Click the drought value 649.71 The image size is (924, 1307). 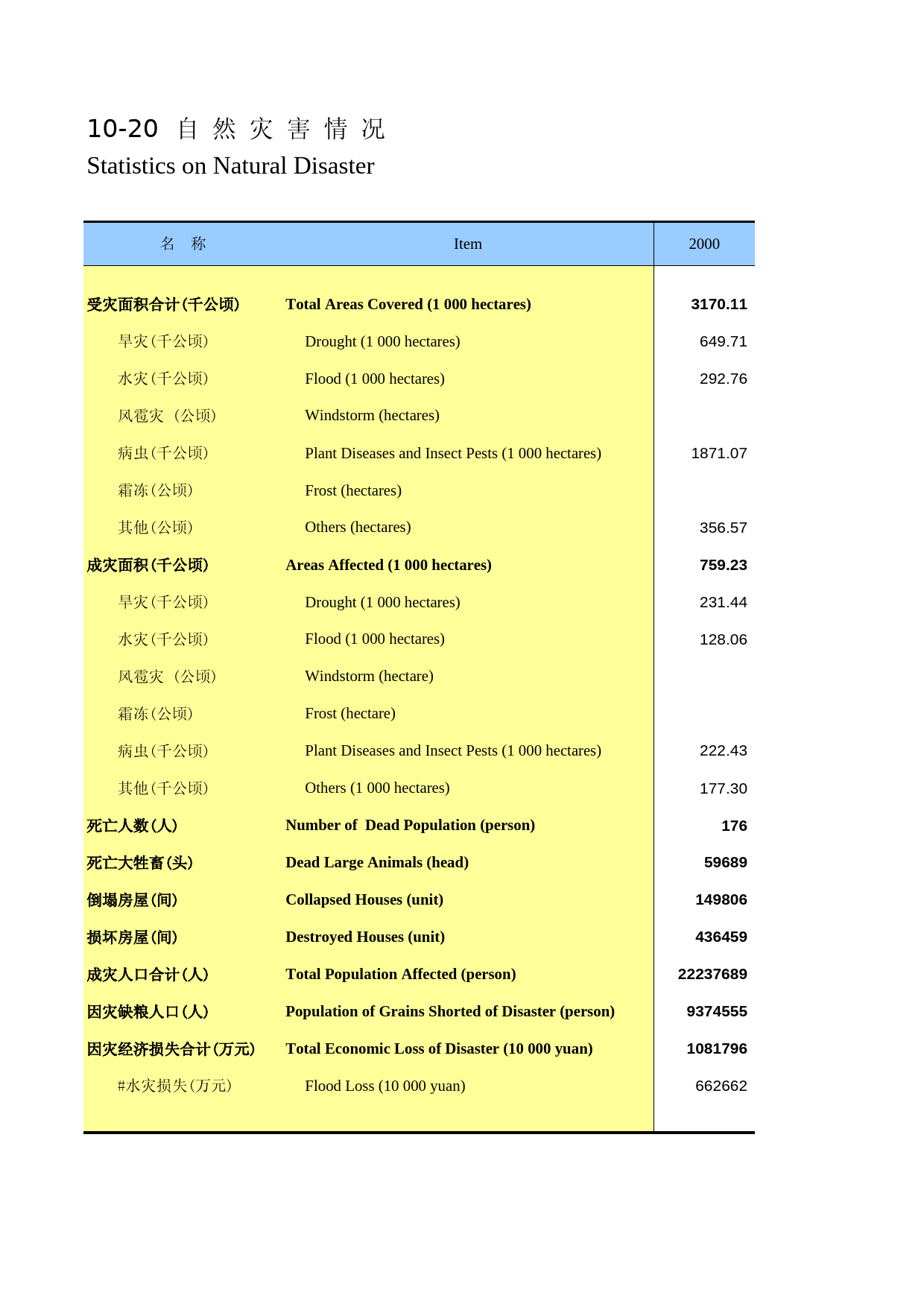coord(723,341)
